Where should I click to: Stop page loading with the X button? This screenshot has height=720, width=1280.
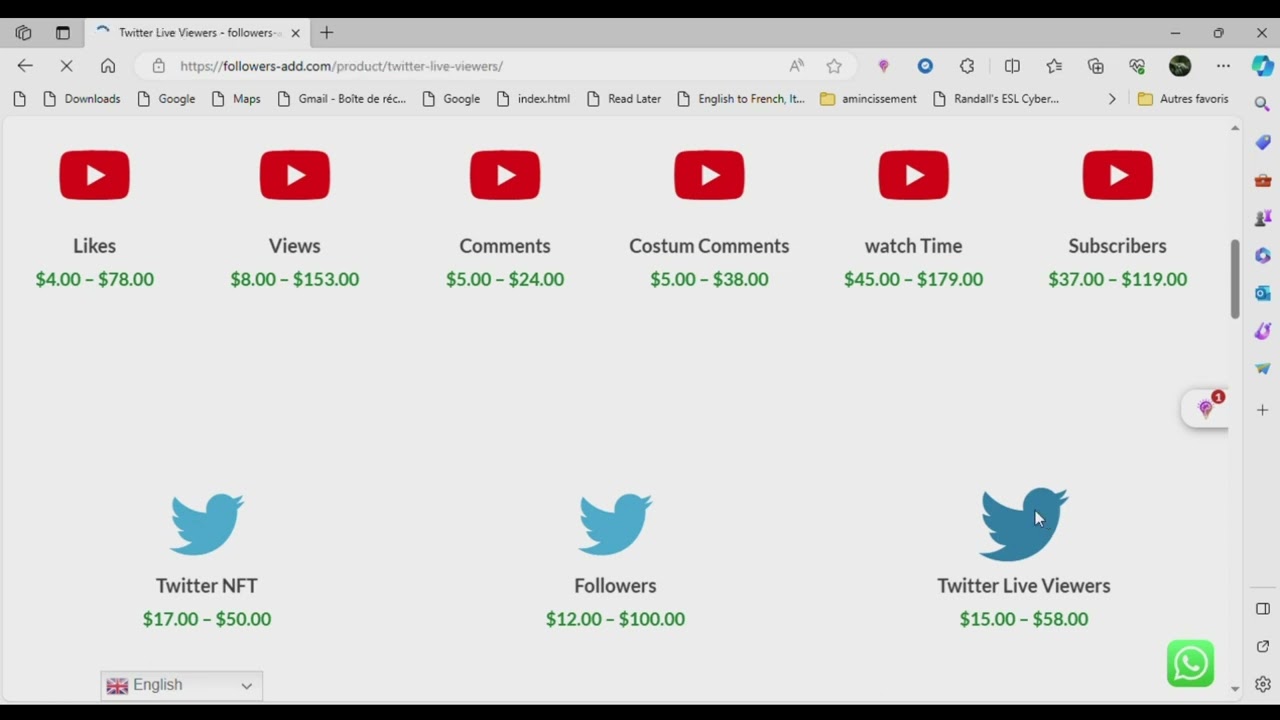(66, 66)
